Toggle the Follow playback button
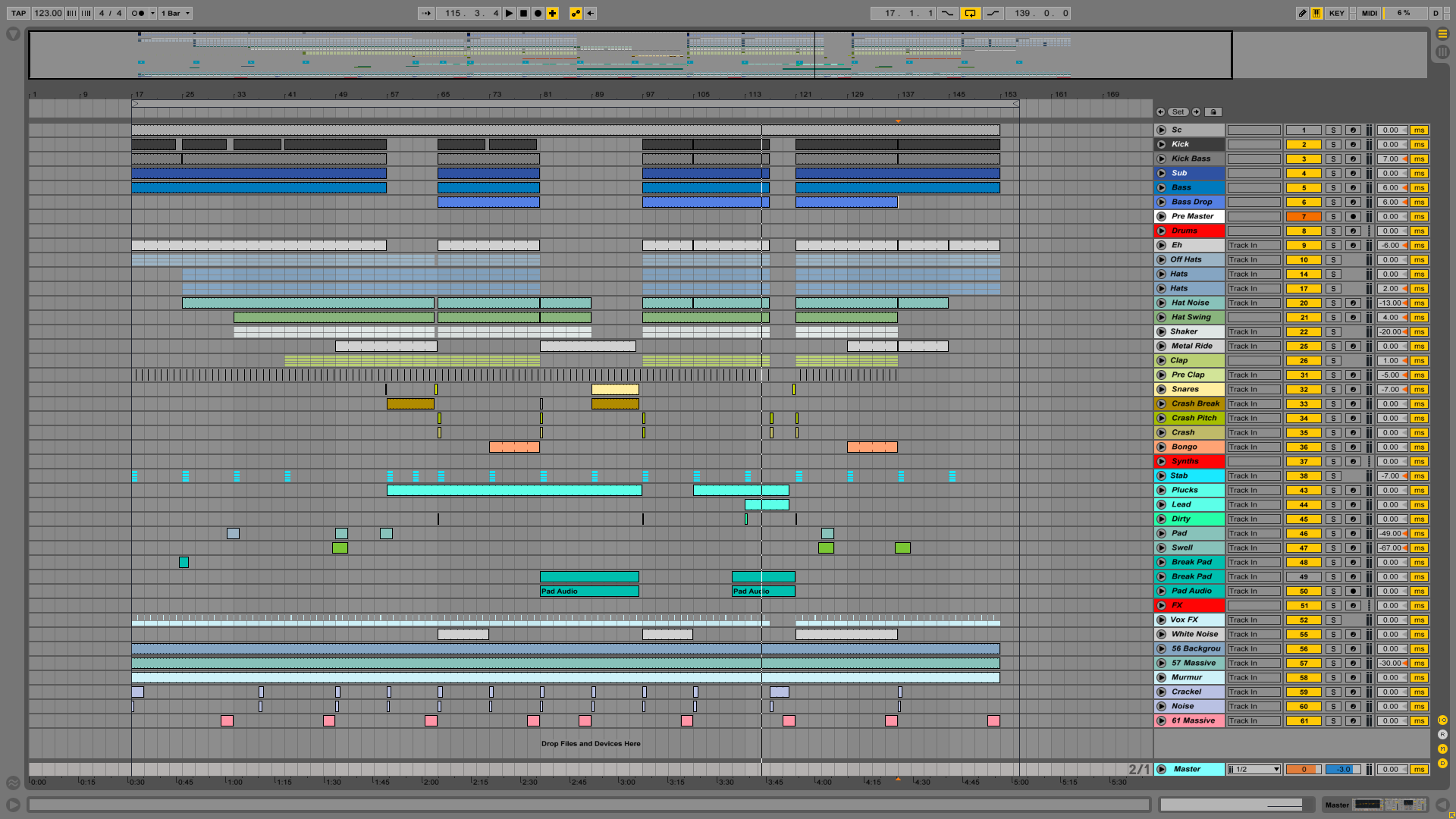This screenshot has height=819, width=1456. coord(426,13)
